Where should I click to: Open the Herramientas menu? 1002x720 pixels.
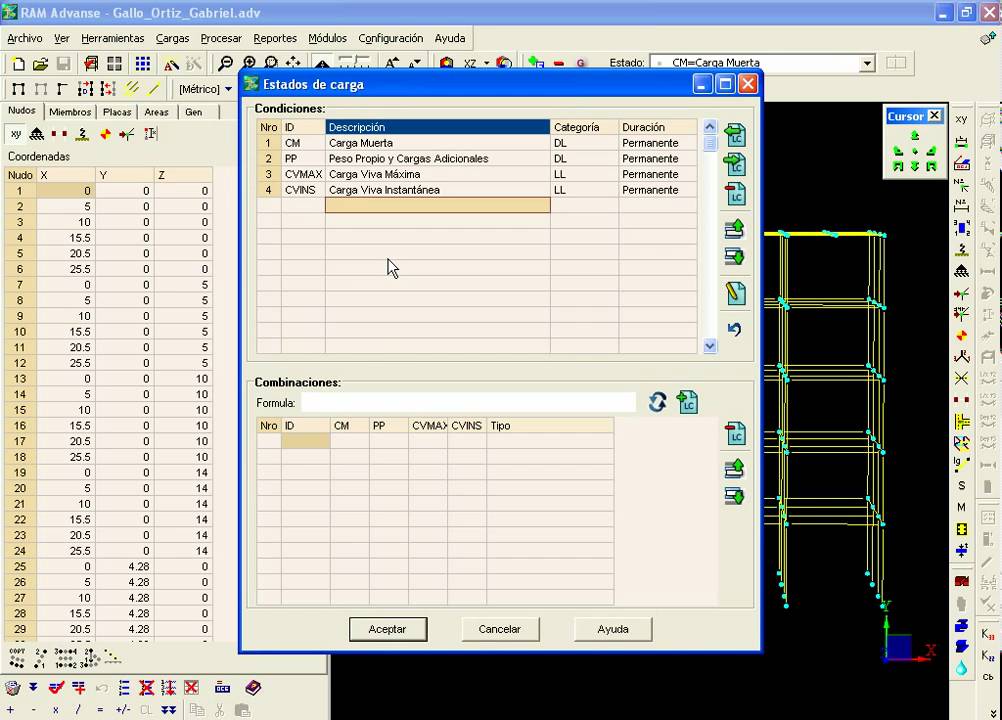(112, 38)
